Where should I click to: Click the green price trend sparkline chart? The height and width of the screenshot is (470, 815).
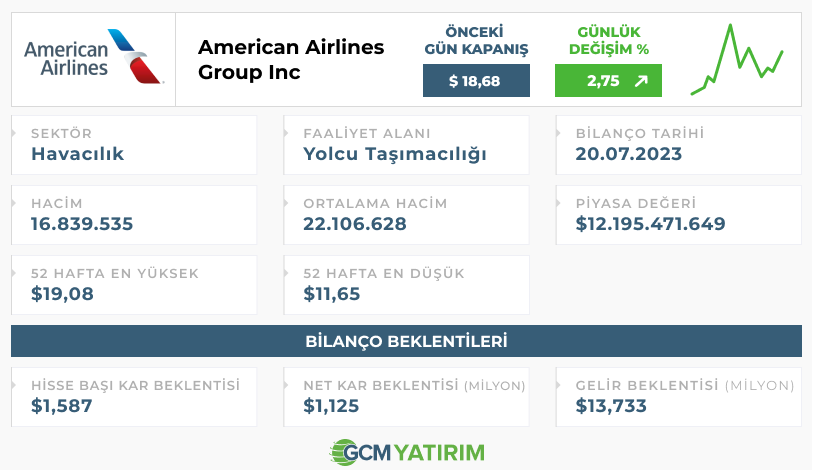point(737,59)
